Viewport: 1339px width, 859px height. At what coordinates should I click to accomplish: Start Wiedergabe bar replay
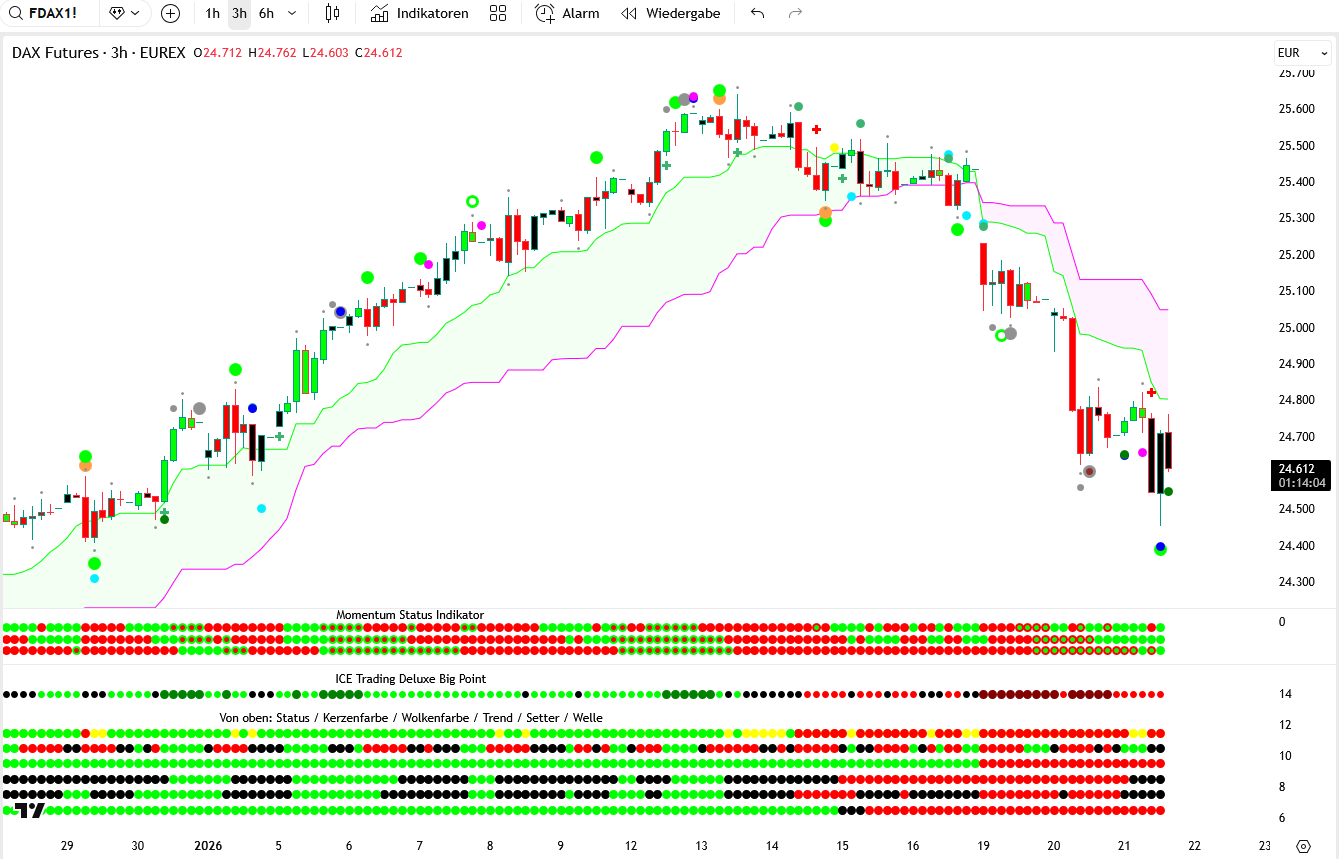pos(670,13)
